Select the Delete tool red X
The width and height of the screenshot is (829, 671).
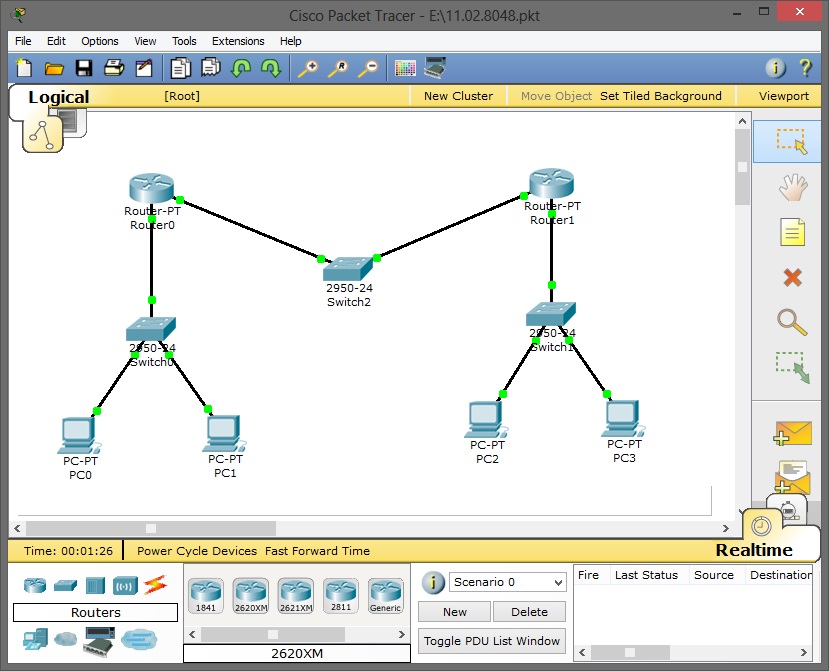click(x=790, y=279)
